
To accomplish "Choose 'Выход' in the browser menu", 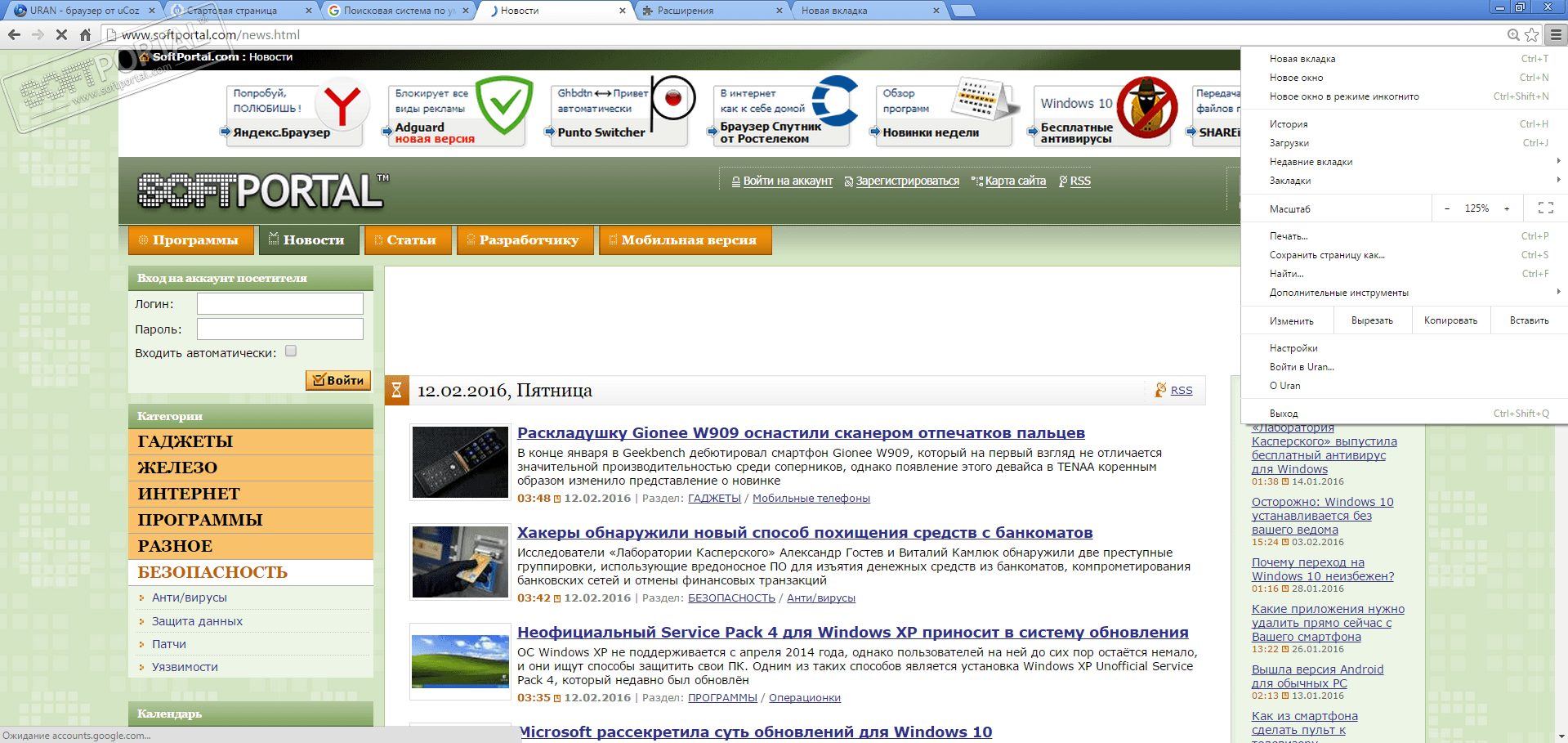I will tap(1403, 414).
